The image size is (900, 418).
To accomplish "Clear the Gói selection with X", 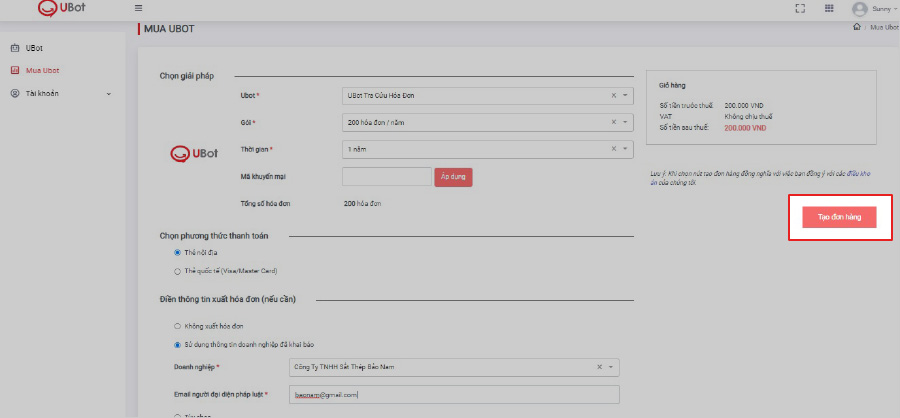I will (614, 122).
